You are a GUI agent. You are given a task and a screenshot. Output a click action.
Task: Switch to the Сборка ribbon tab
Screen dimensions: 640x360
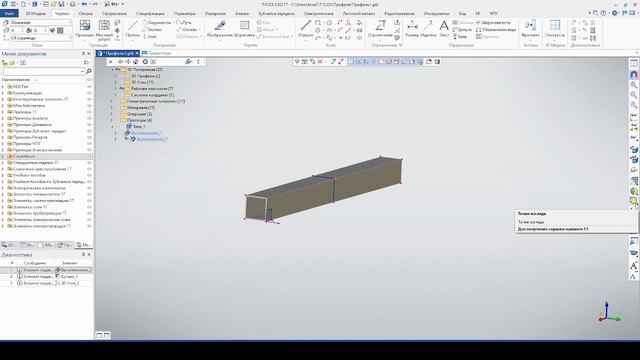tap(85, 13)
